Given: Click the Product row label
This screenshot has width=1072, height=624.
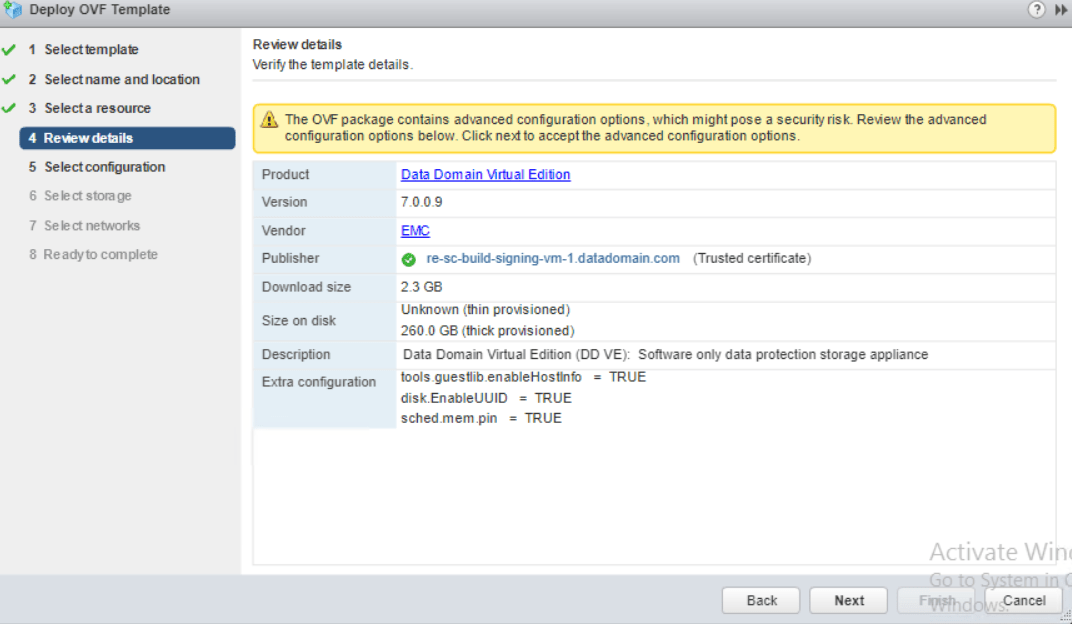Looking at the screenshot, I should (x=286, y=175).
